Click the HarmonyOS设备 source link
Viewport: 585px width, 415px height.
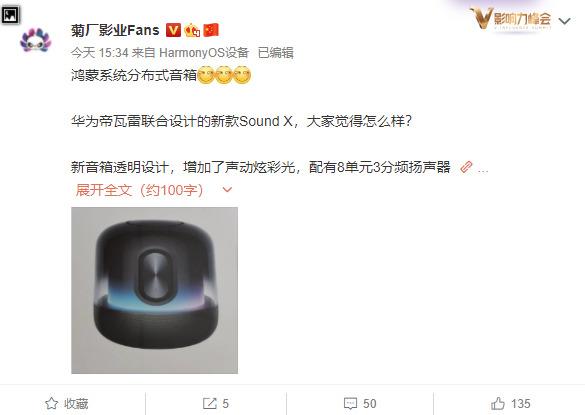pos(204,53)
